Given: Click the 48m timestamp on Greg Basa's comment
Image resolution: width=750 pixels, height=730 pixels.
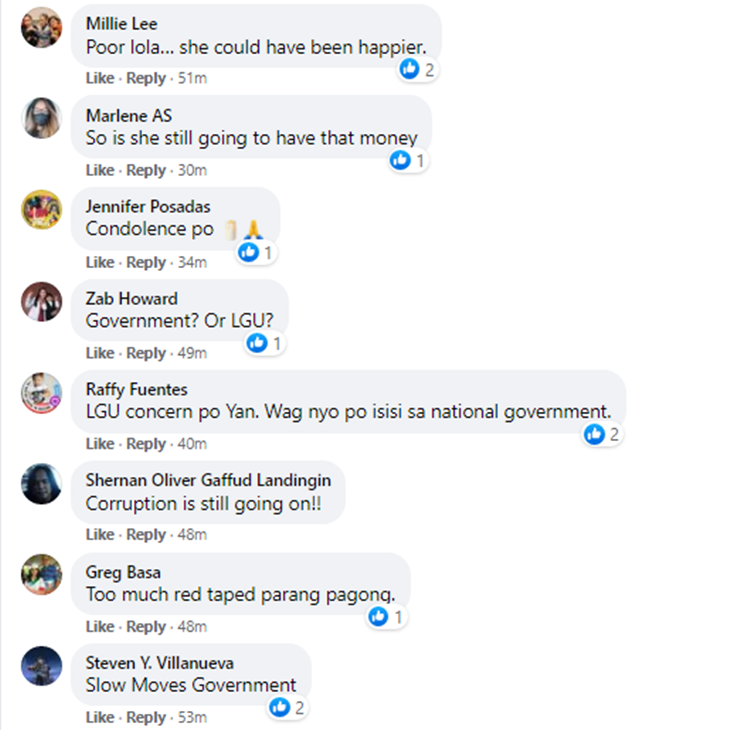Looking at the screenshot, I should point(192,627).
